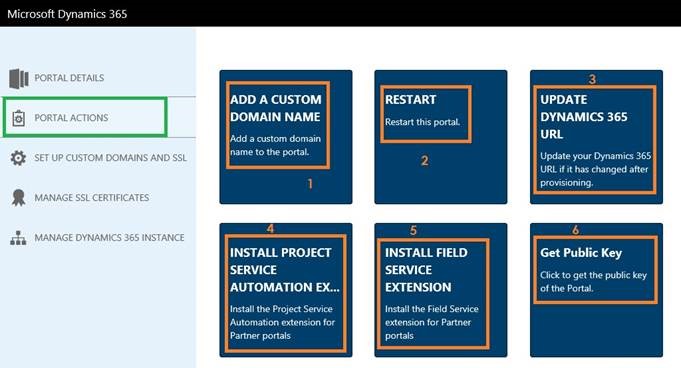Click the Add a Custom Domain Name tile
This screenshot has height=368, width=681.
pyautogui.click(x=286, y=137)
